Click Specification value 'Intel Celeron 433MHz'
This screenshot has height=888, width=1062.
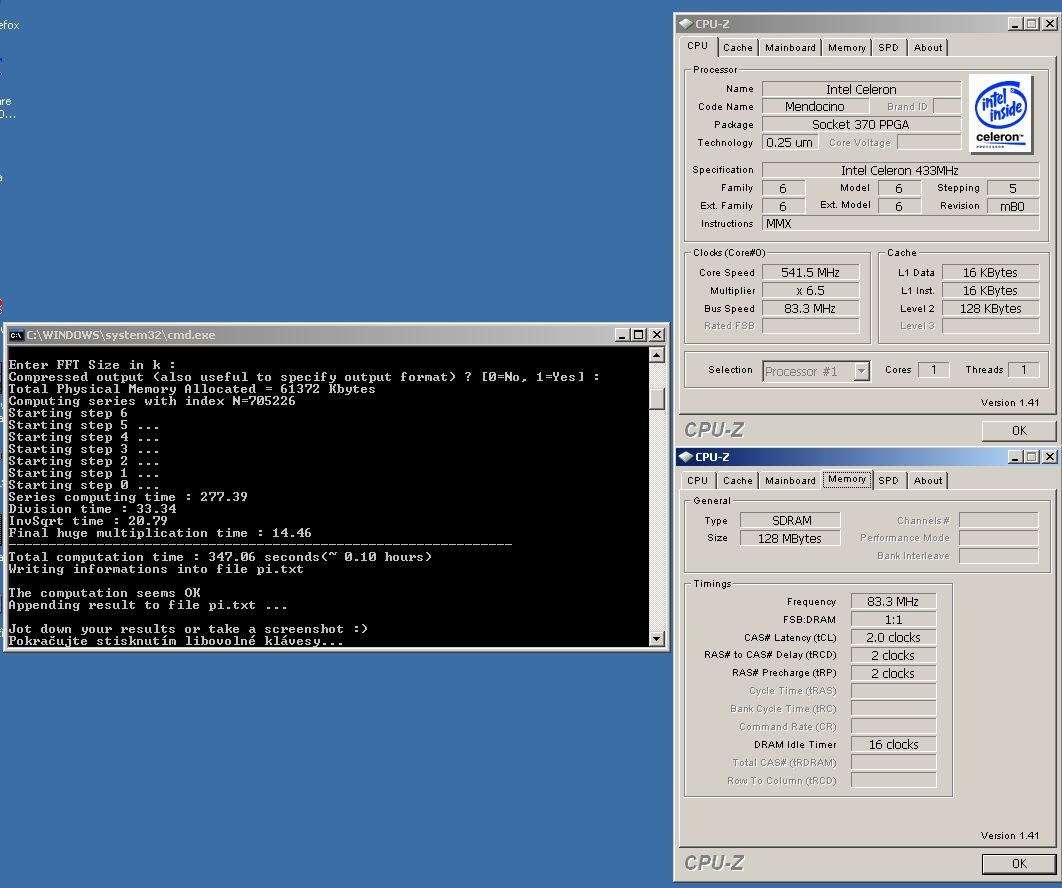coord(900,170)
